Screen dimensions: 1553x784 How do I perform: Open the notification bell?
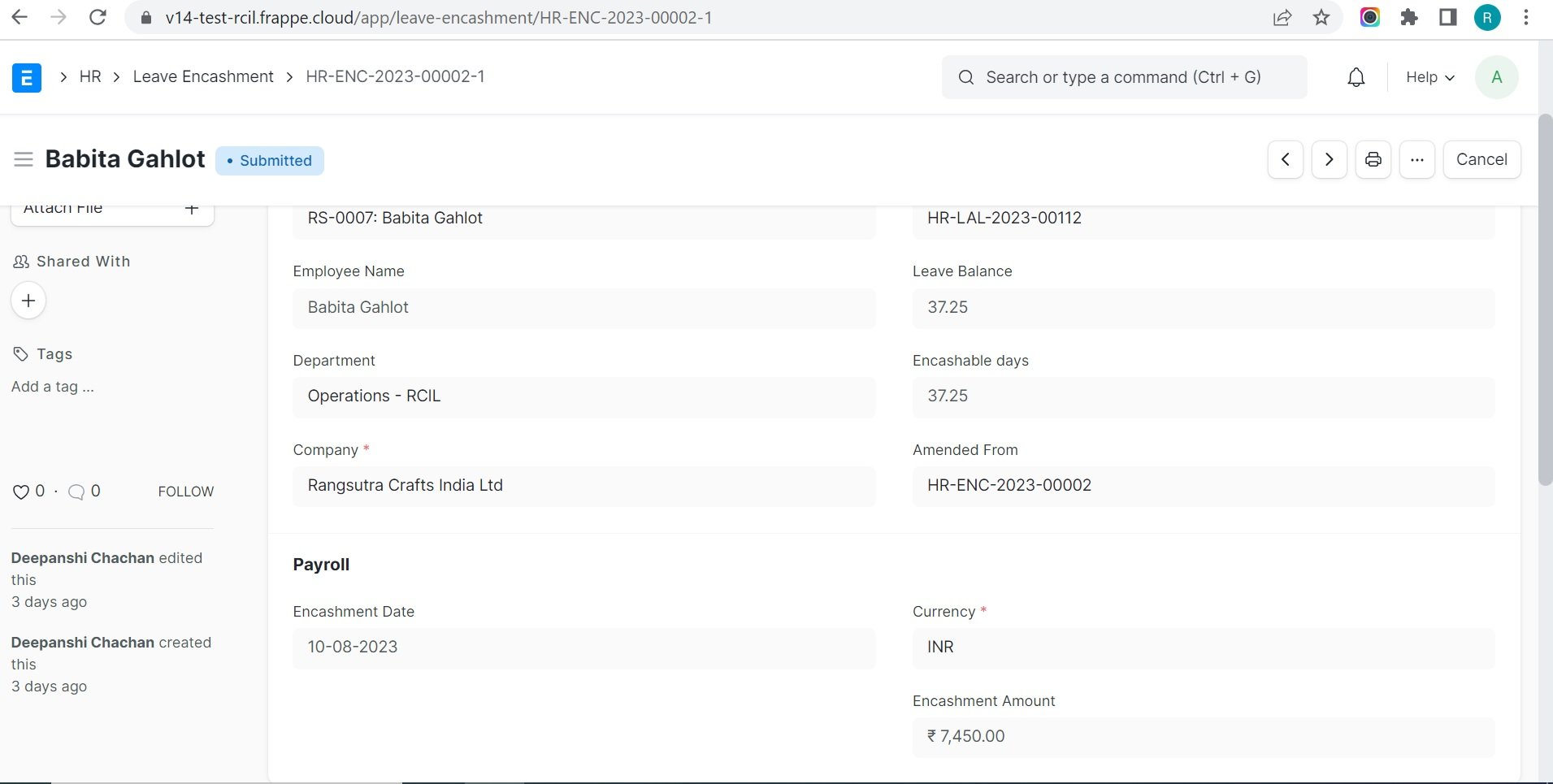[x=1354, y=77]
